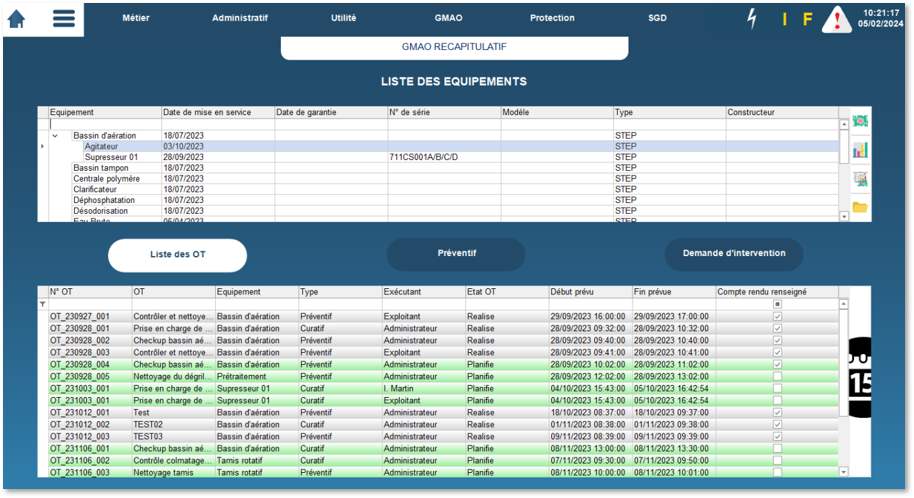Select the Centrale polymère equipment row
The width and height of the screenshot is (914, 498).
click(x=443, y=178)
